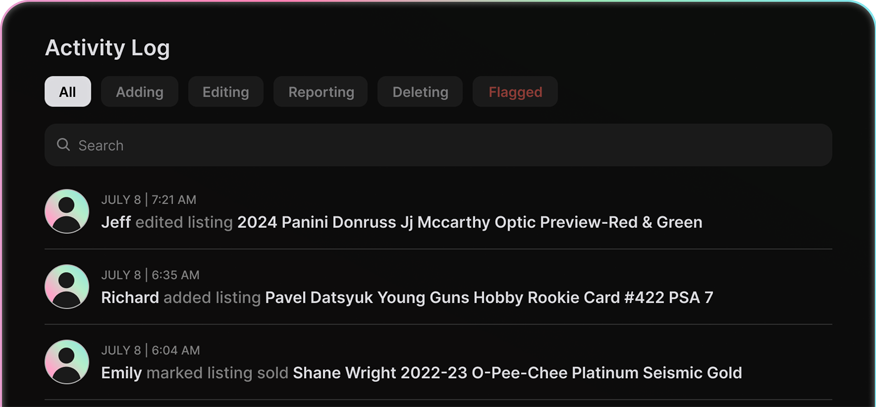
Task: Click the search magnifier icon
Action: point(63,145)
